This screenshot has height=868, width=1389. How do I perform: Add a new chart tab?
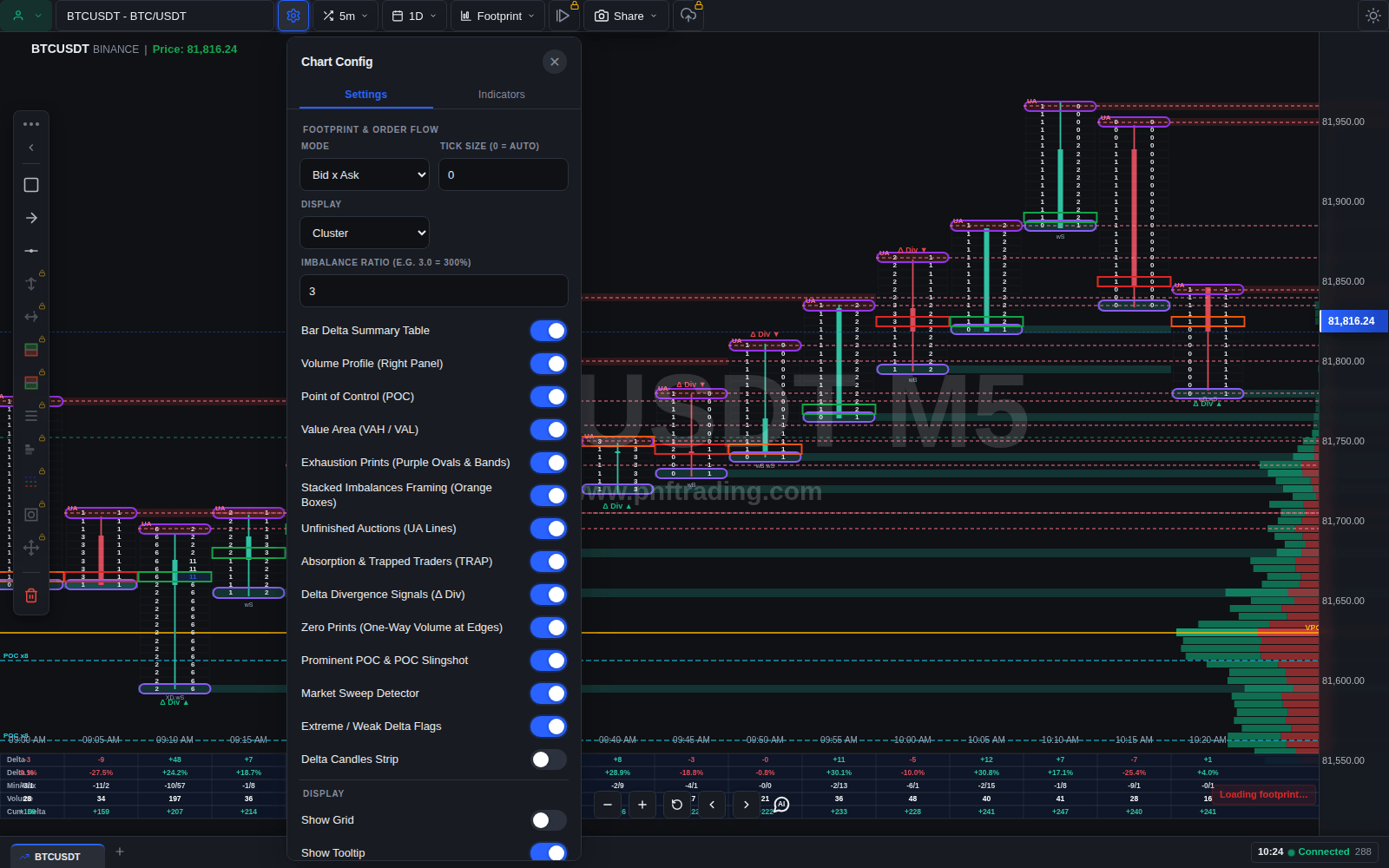point(120,852)
